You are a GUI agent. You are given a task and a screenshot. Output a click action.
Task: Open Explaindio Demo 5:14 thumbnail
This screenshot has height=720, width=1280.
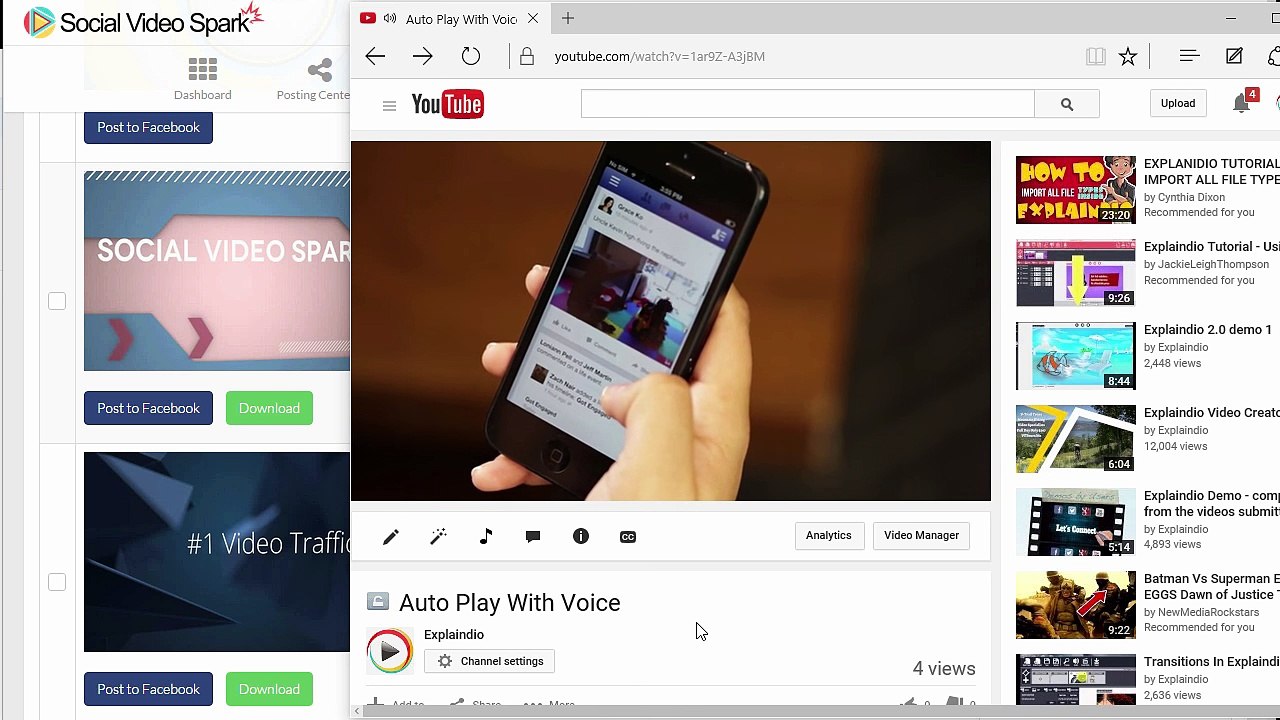1076,521
